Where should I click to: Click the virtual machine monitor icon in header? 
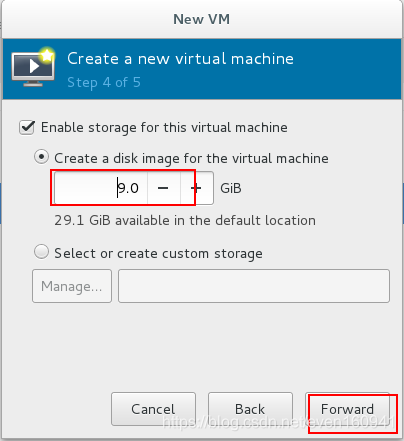coord(33,68)
